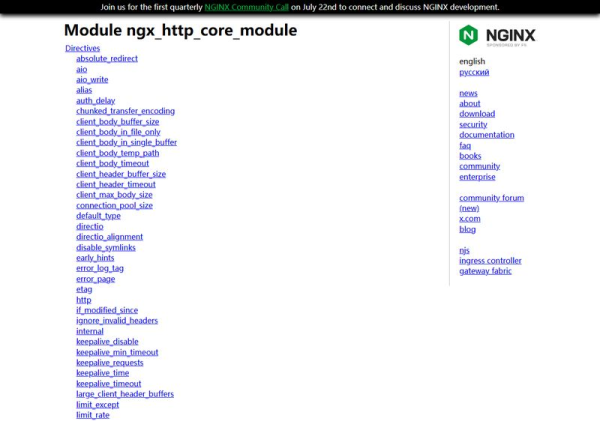
Task: Open client_body_in_file_only link
Action: coord(118,132)
